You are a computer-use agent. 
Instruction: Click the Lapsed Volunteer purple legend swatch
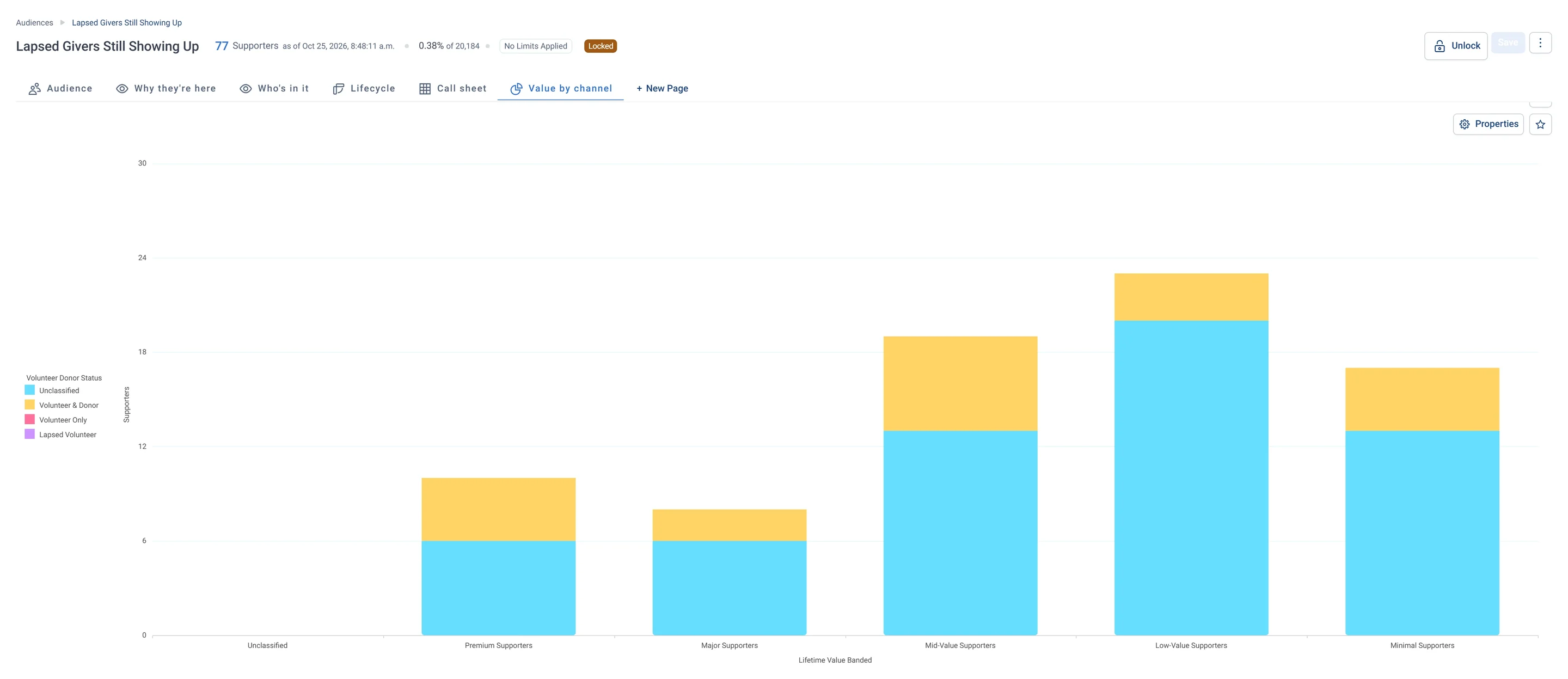(x=29, y=434)
